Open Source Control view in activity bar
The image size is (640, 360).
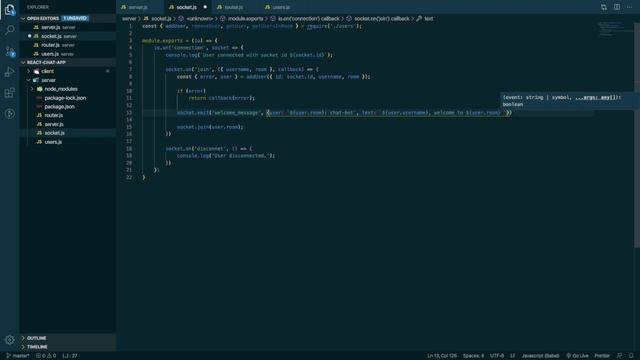[10, 51]
